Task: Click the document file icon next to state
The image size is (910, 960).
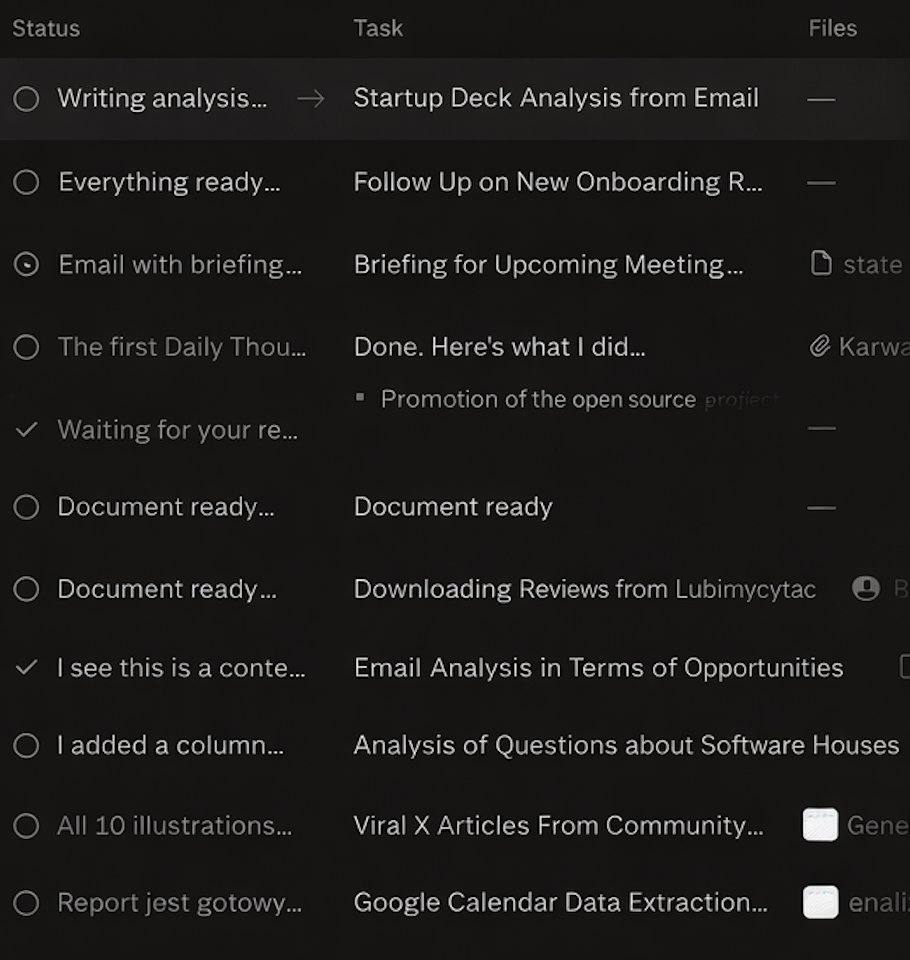Action: [821, 264]
